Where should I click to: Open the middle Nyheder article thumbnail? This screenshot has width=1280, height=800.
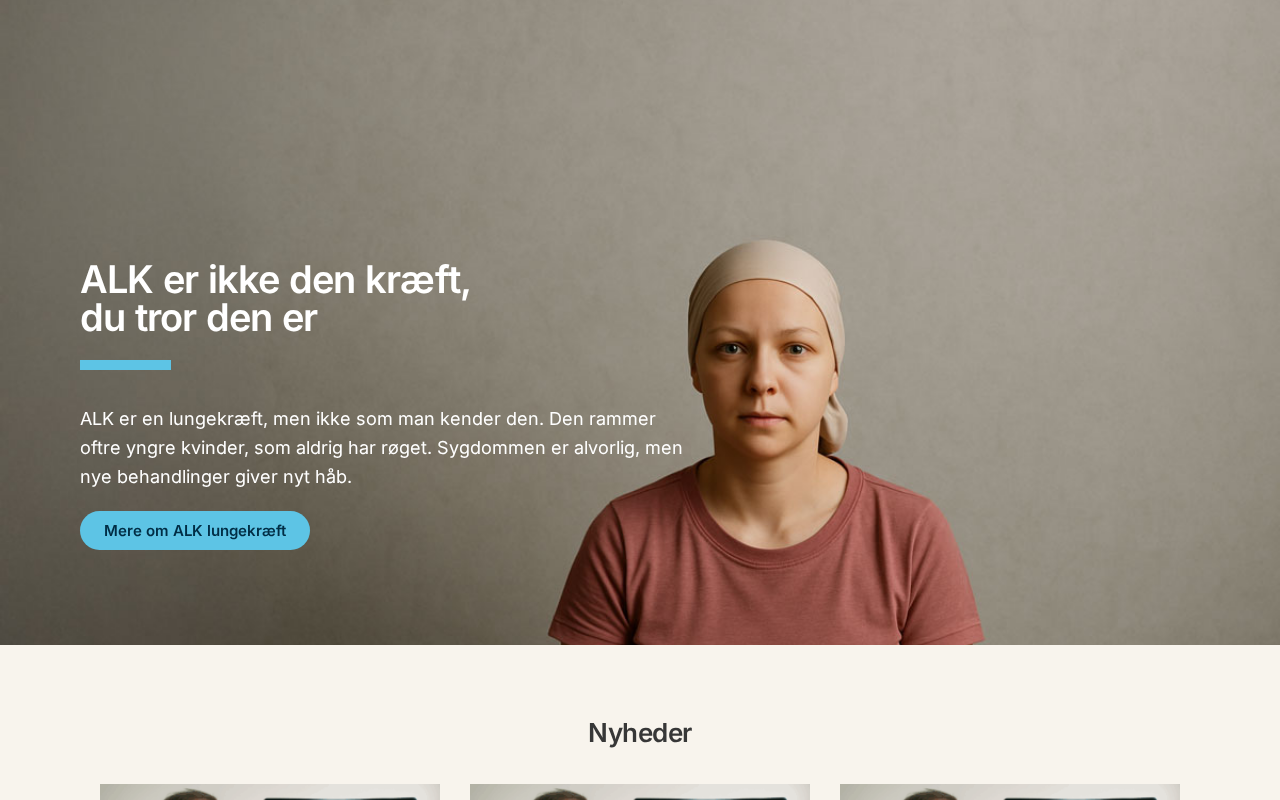tap(640, 792)
